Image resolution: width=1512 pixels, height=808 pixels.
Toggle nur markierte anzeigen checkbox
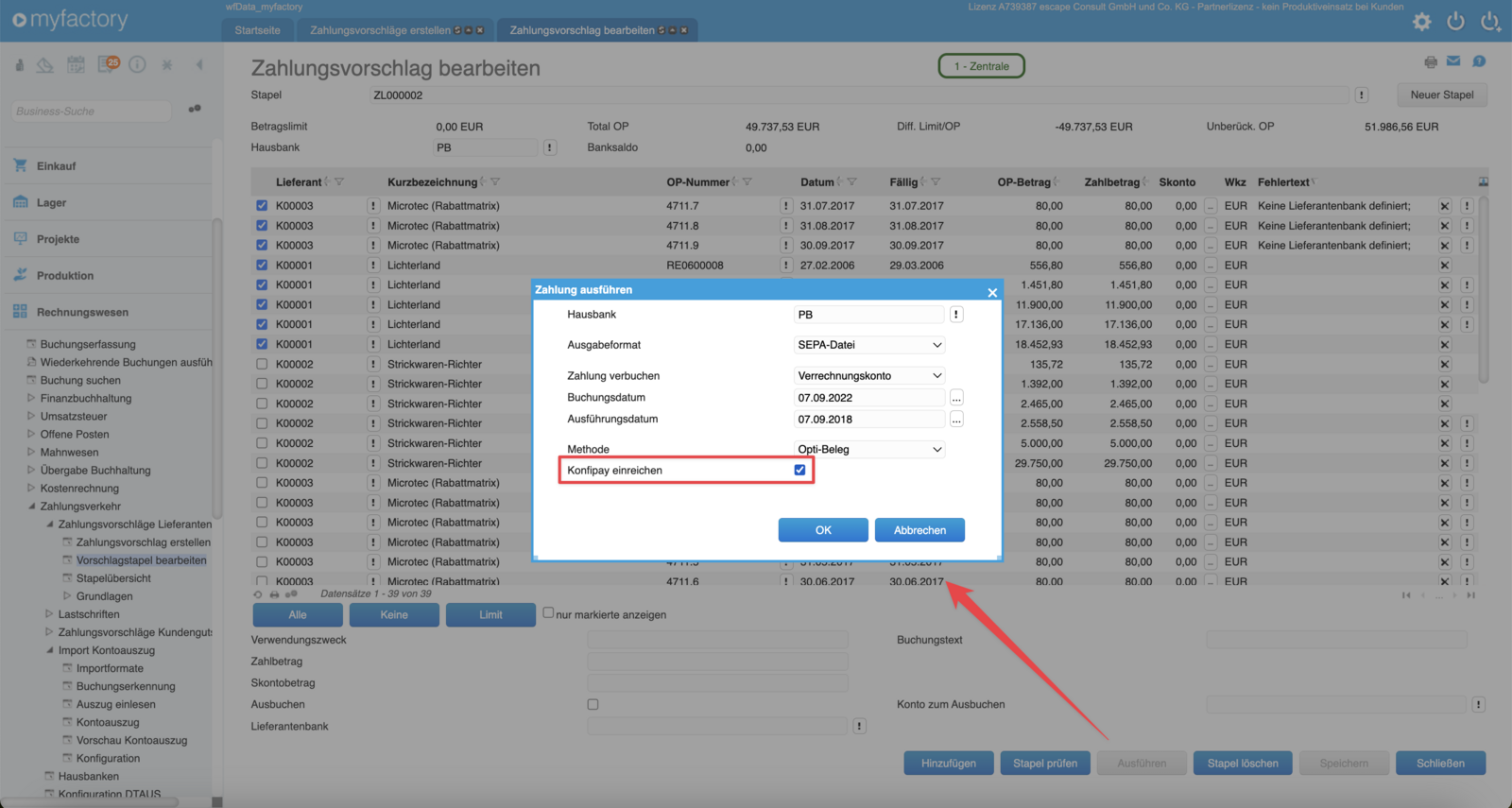548,612
